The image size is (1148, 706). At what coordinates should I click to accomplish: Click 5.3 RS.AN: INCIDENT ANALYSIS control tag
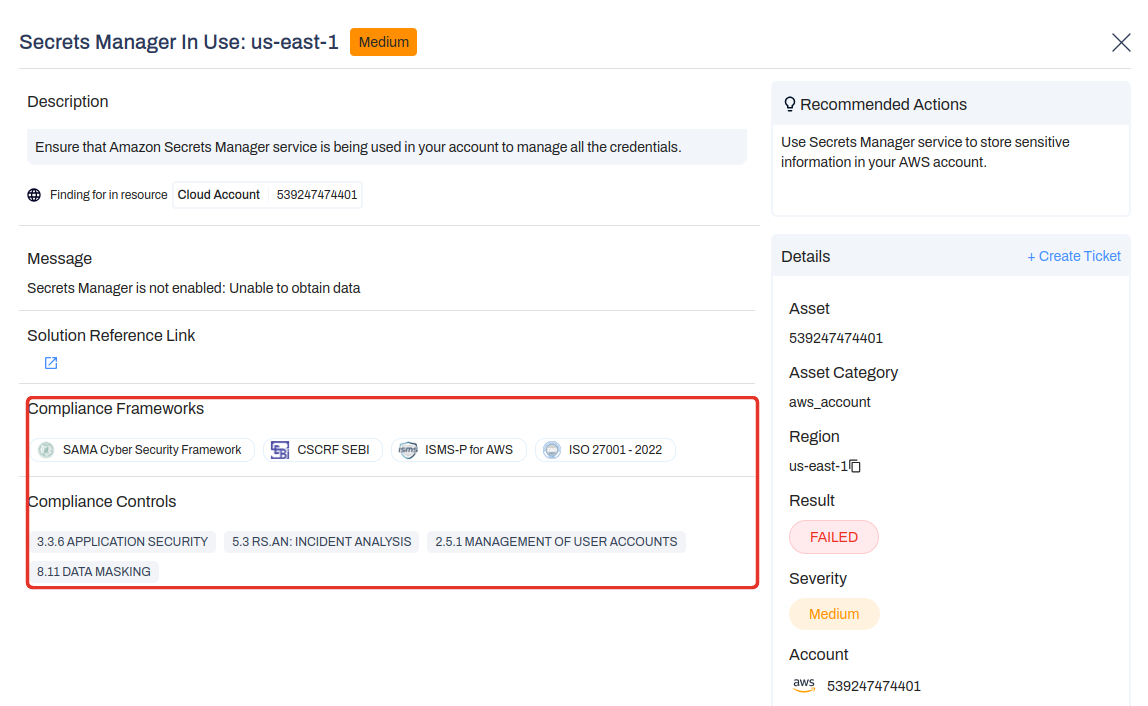321,542
